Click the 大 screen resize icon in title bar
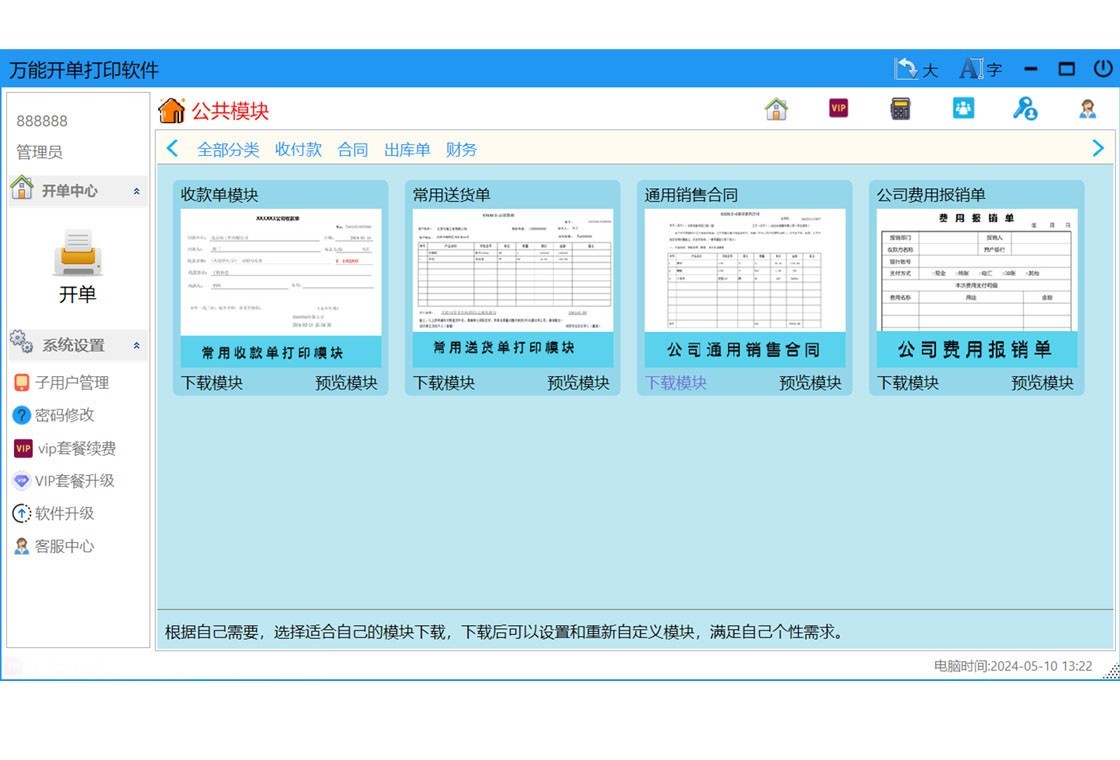Screen dimensions: 1120x760 [915, 69]
